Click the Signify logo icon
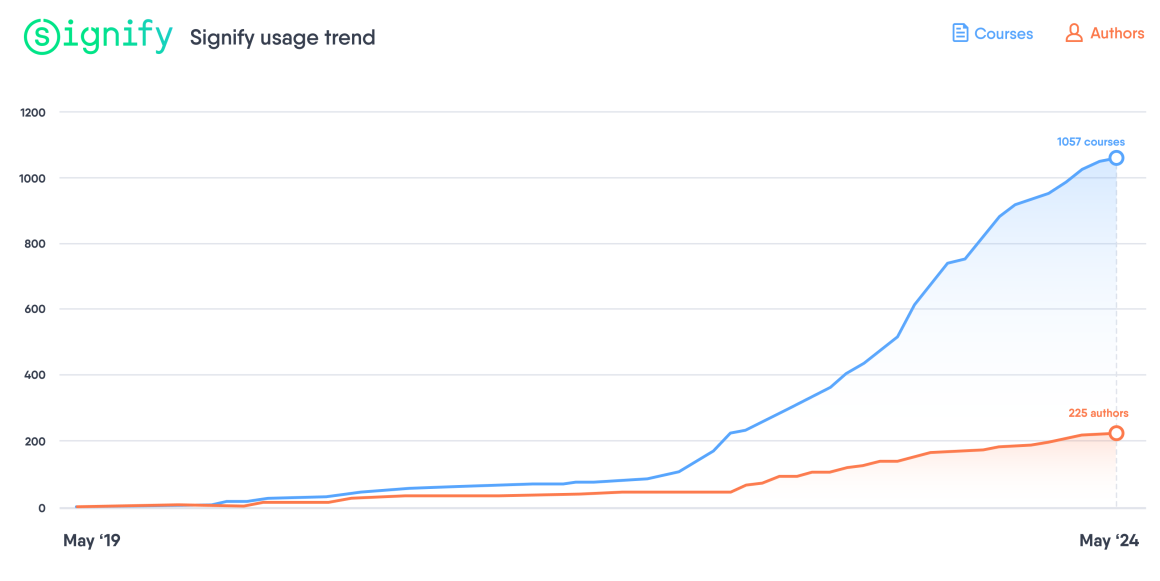This screenshot has width=1160, height=581. click(x=41, y=37)
